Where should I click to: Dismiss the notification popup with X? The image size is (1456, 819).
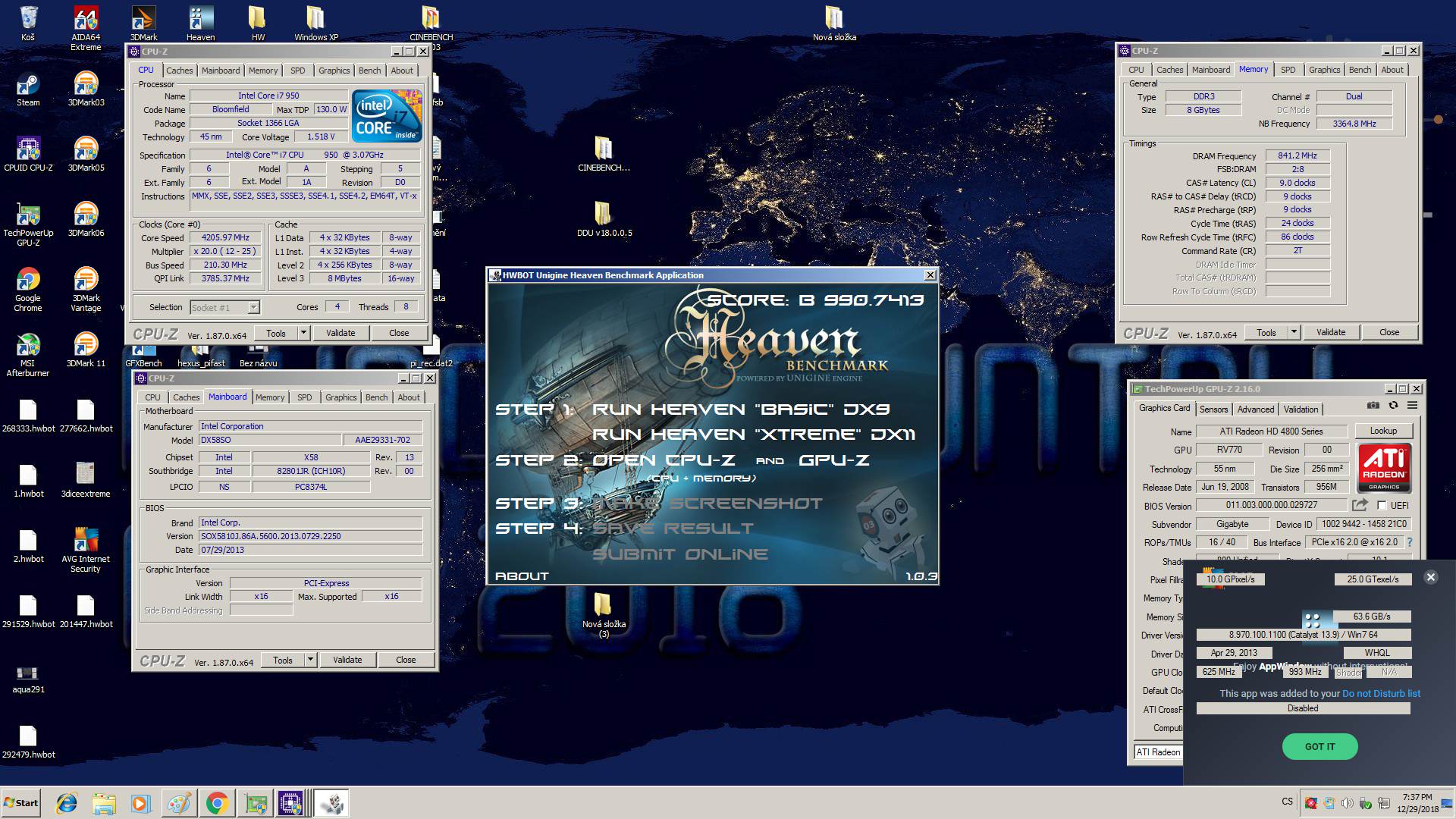pos(1430,577)
